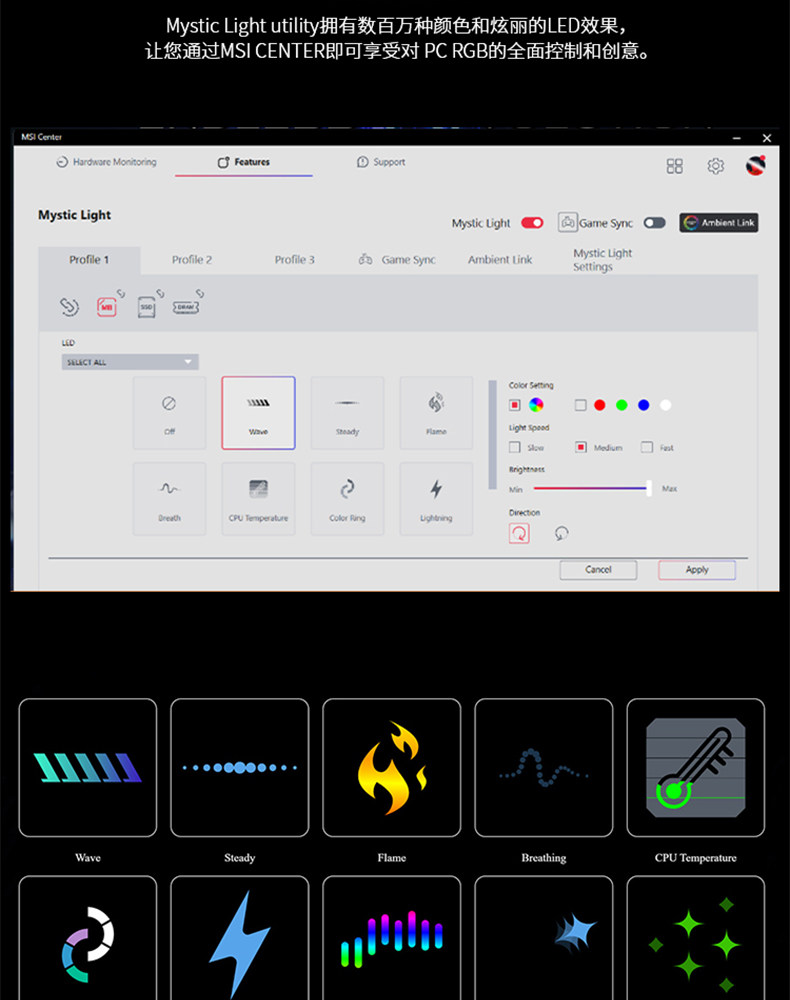Click the Breathing showcase thumbnail
The image size is (790, 1000).
tap(543, 767)
